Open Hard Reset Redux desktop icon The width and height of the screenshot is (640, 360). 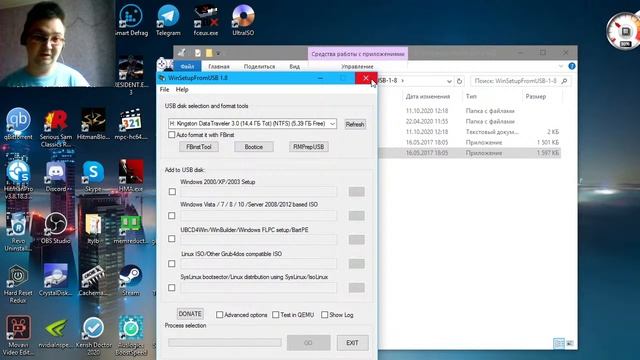pyautogui.click(x=18, y=284)
